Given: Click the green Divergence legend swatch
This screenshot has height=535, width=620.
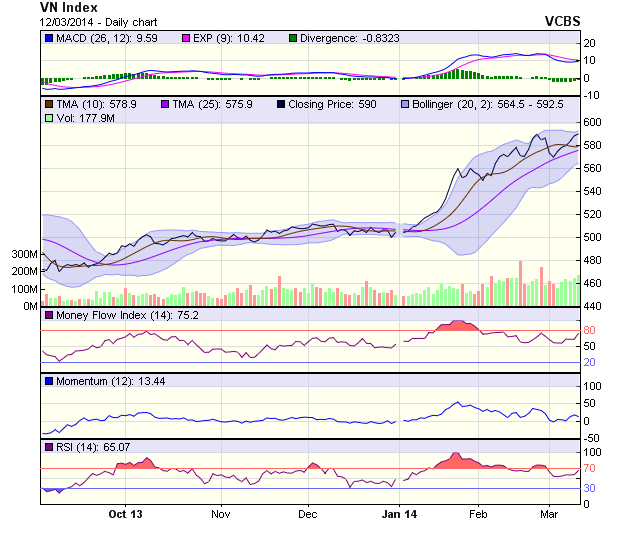Looking at the screenshot, I should click(292, 38).
